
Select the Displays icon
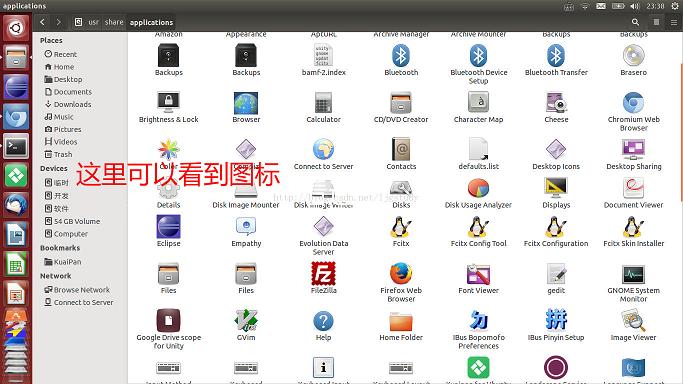coord(556,188)
